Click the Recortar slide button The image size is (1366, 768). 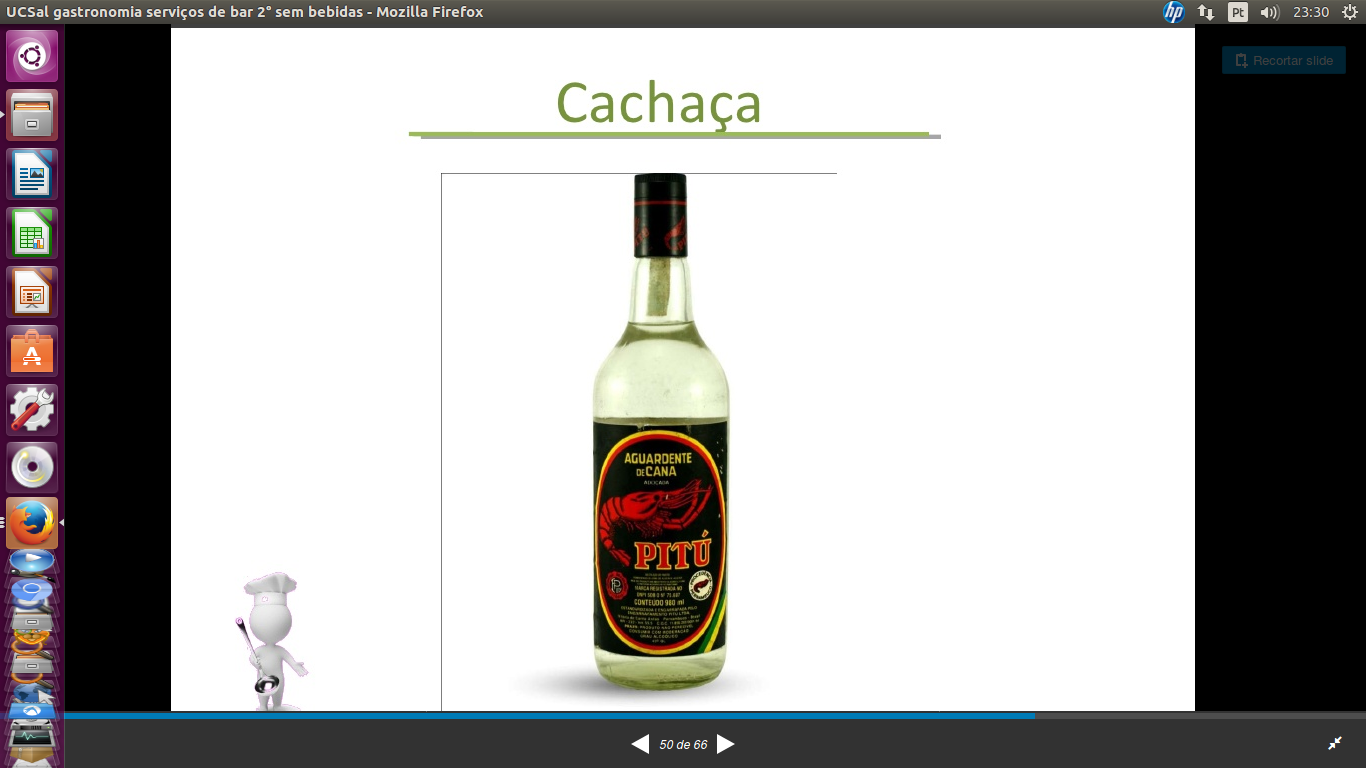1283,60
